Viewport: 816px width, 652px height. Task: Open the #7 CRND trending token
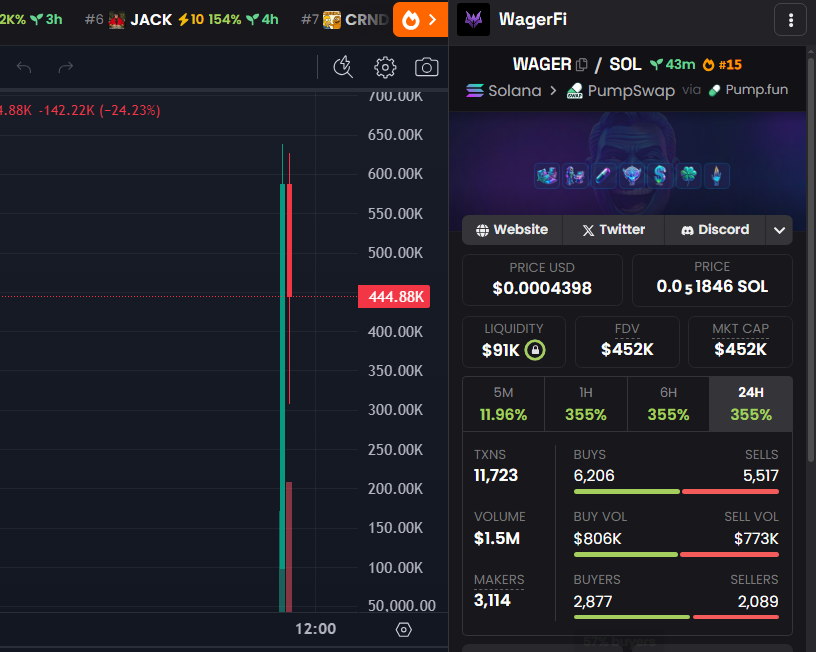(345, 20)
